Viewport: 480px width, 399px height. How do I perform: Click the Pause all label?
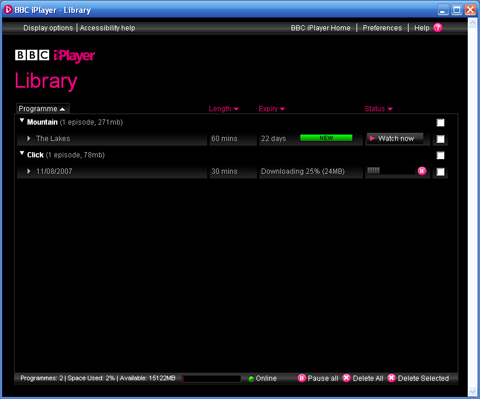point(323,378)
